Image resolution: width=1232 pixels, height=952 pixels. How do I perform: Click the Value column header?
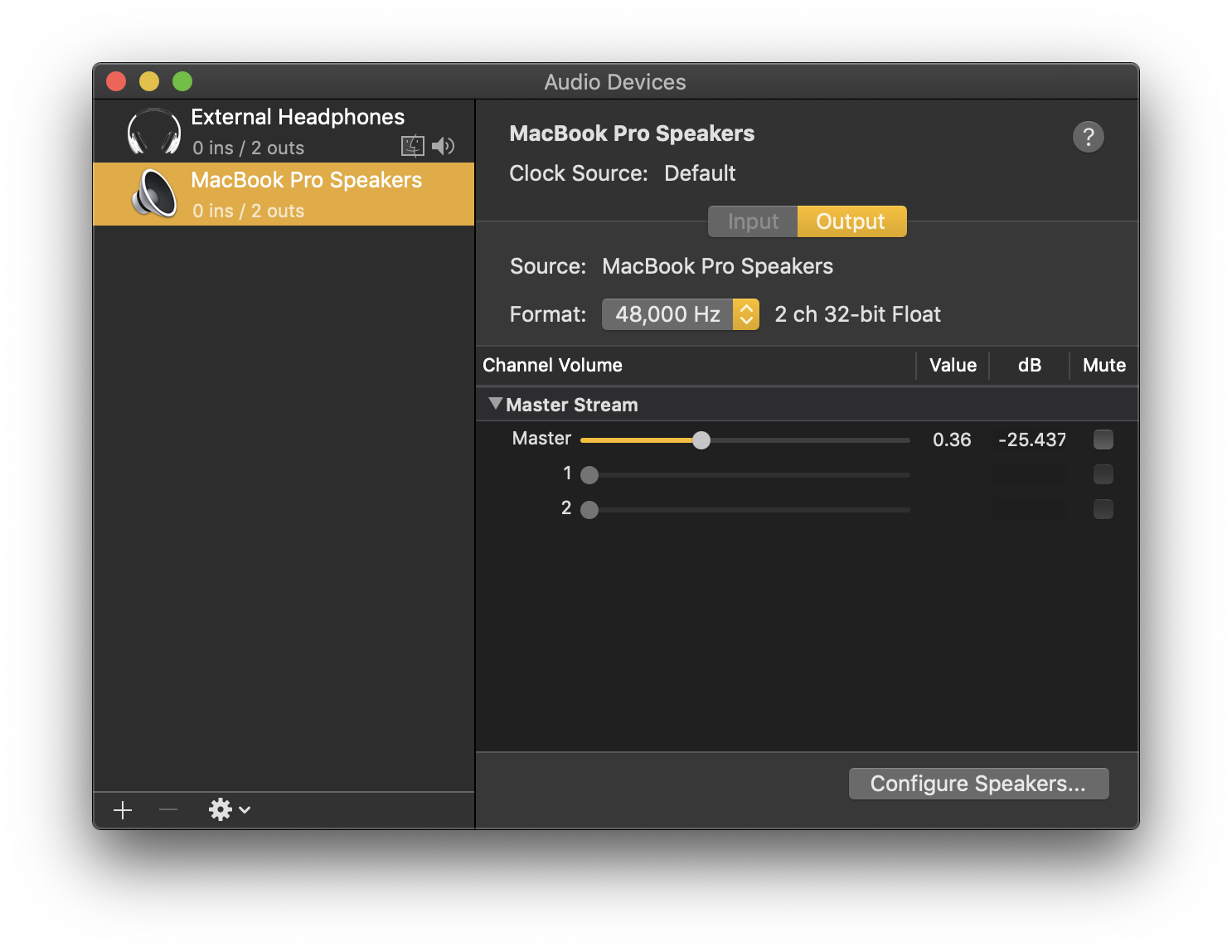tap(953, 366)
